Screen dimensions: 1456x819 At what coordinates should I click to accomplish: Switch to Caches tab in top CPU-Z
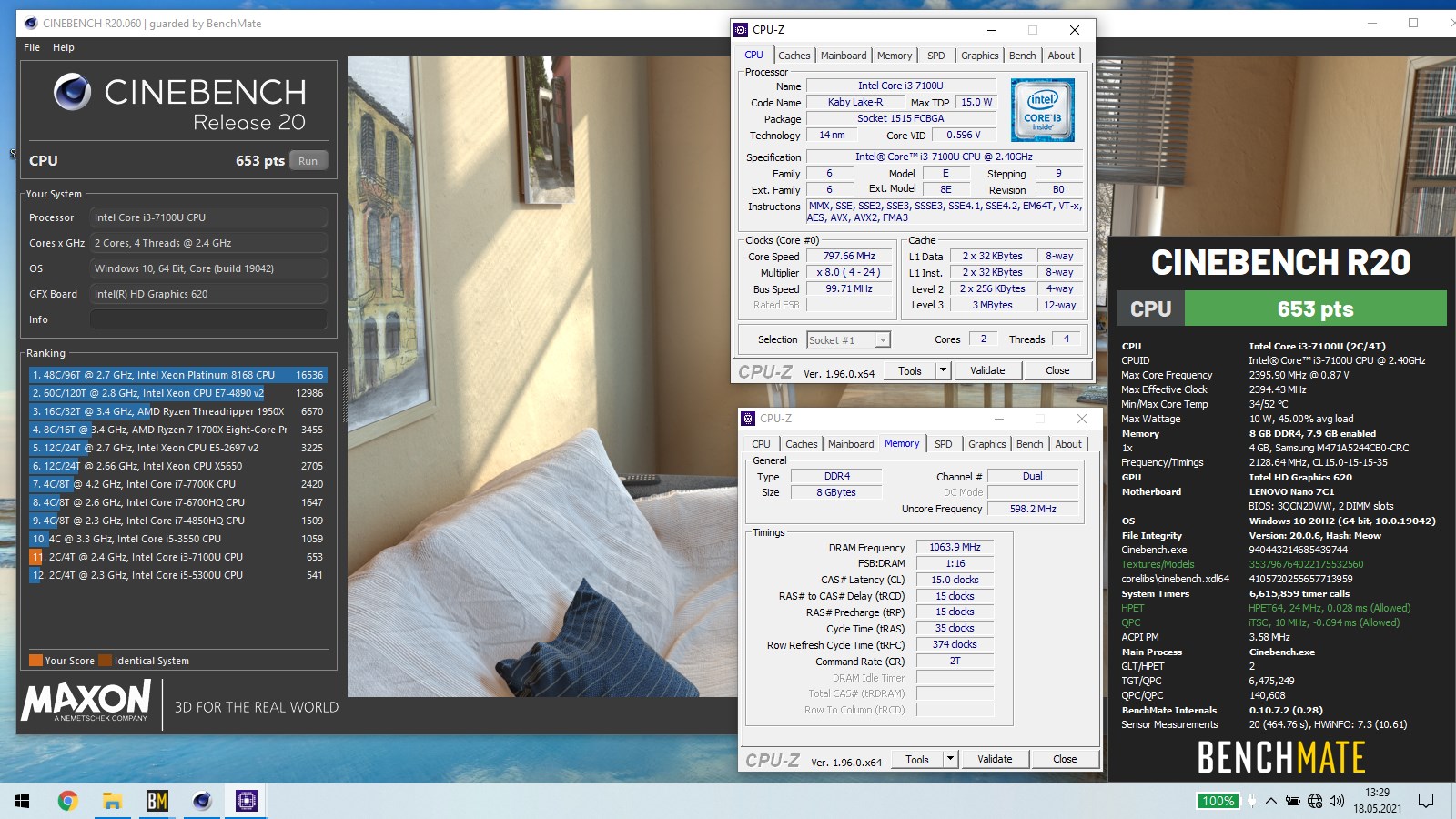click(x=794, y=56)
